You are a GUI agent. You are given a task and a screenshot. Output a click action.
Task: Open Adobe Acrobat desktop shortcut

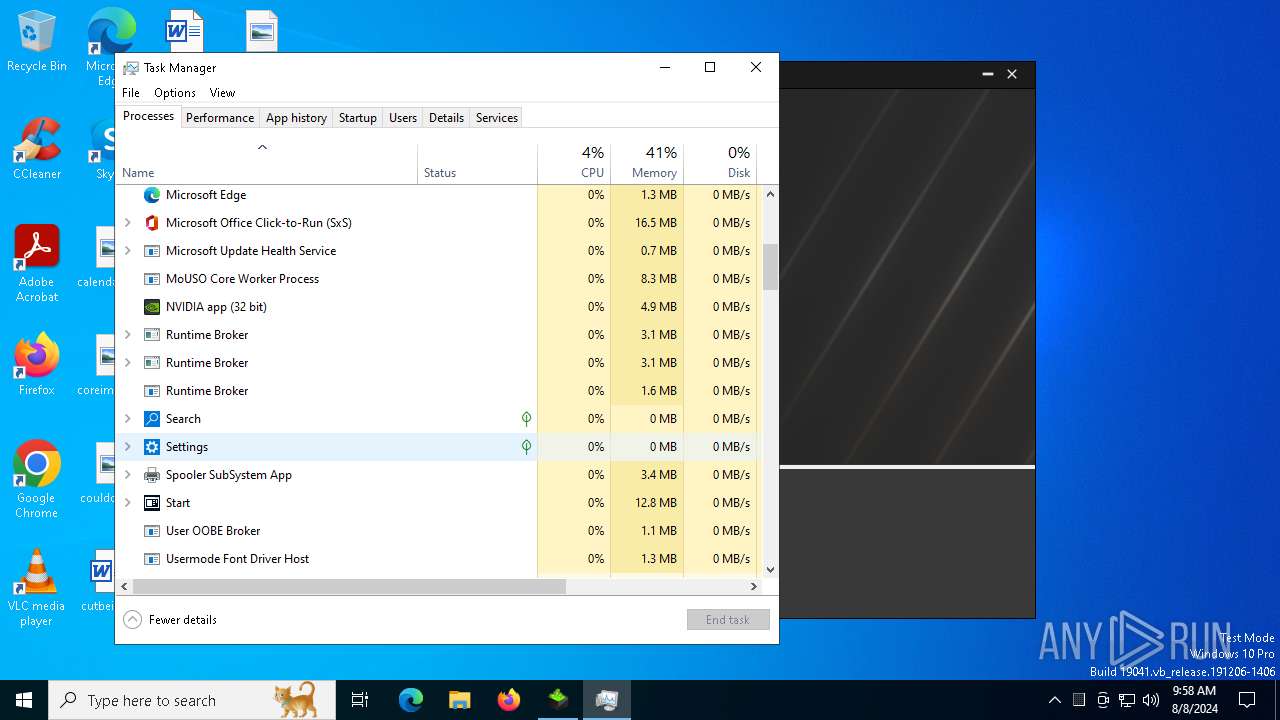(37, 263)
